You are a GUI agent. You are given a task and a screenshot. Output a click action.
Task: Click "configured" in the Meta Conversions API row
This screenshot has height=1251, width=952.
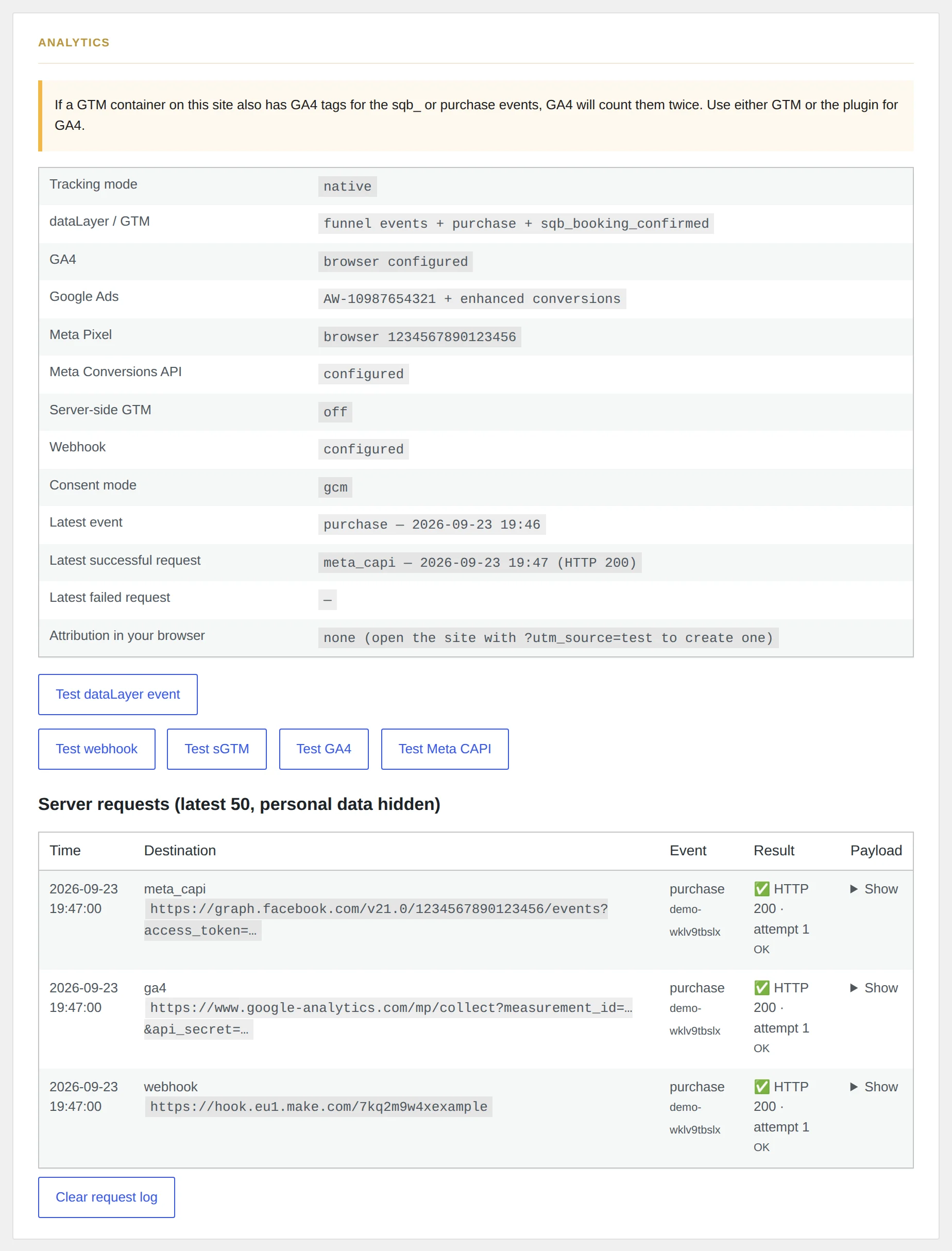coord(363,374)
